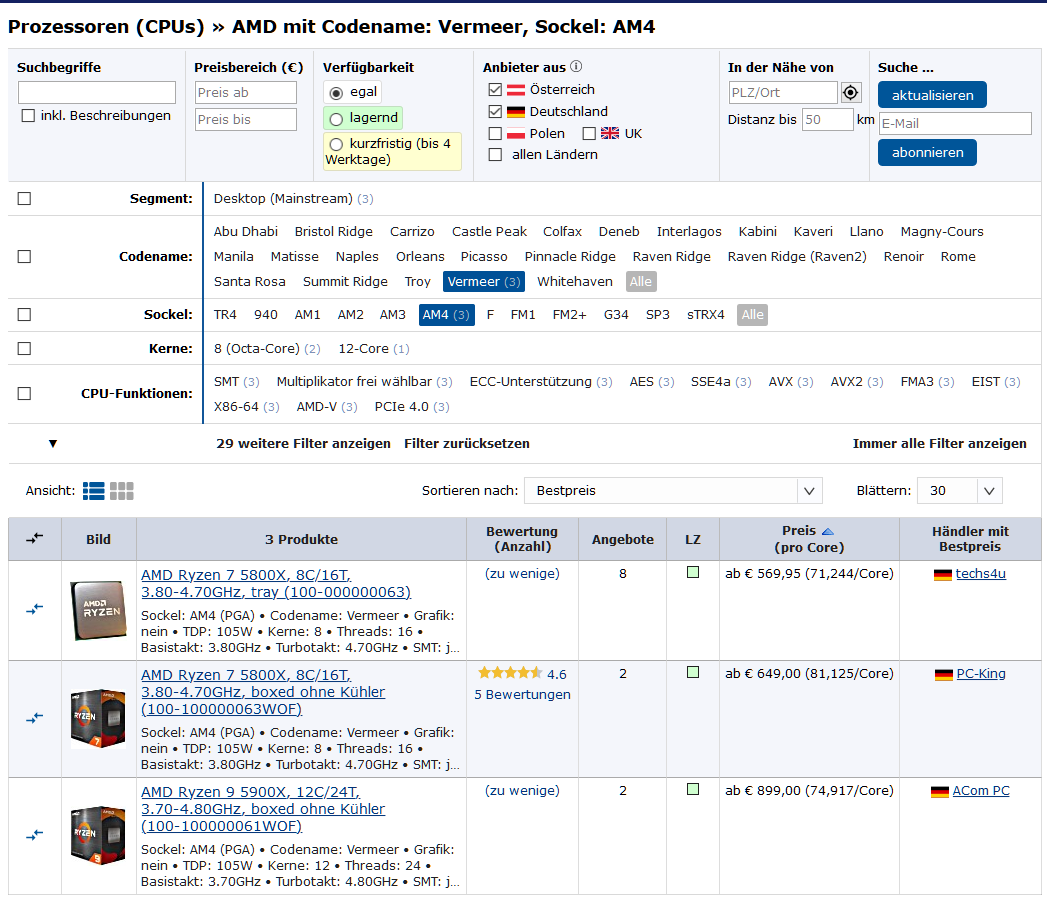Screen dimensions: 1047x920
Task: Open Ryzen 7 5800X tray chip thumbnail
Action: [98, 610]
